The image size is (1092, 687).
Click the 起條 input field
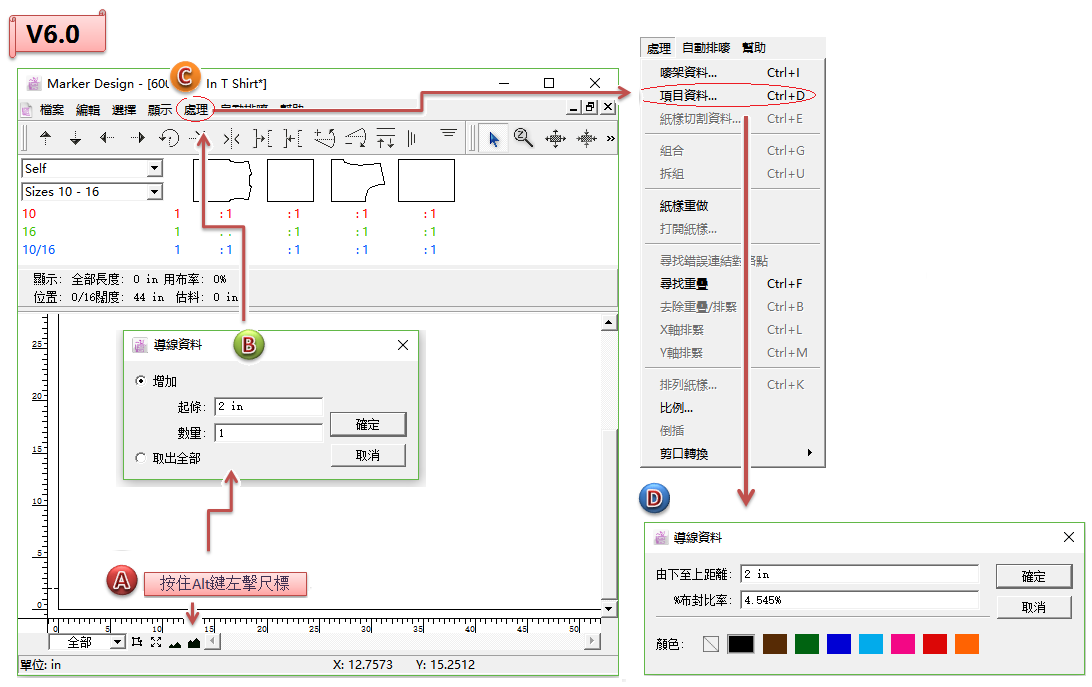[x=267, y=407]
